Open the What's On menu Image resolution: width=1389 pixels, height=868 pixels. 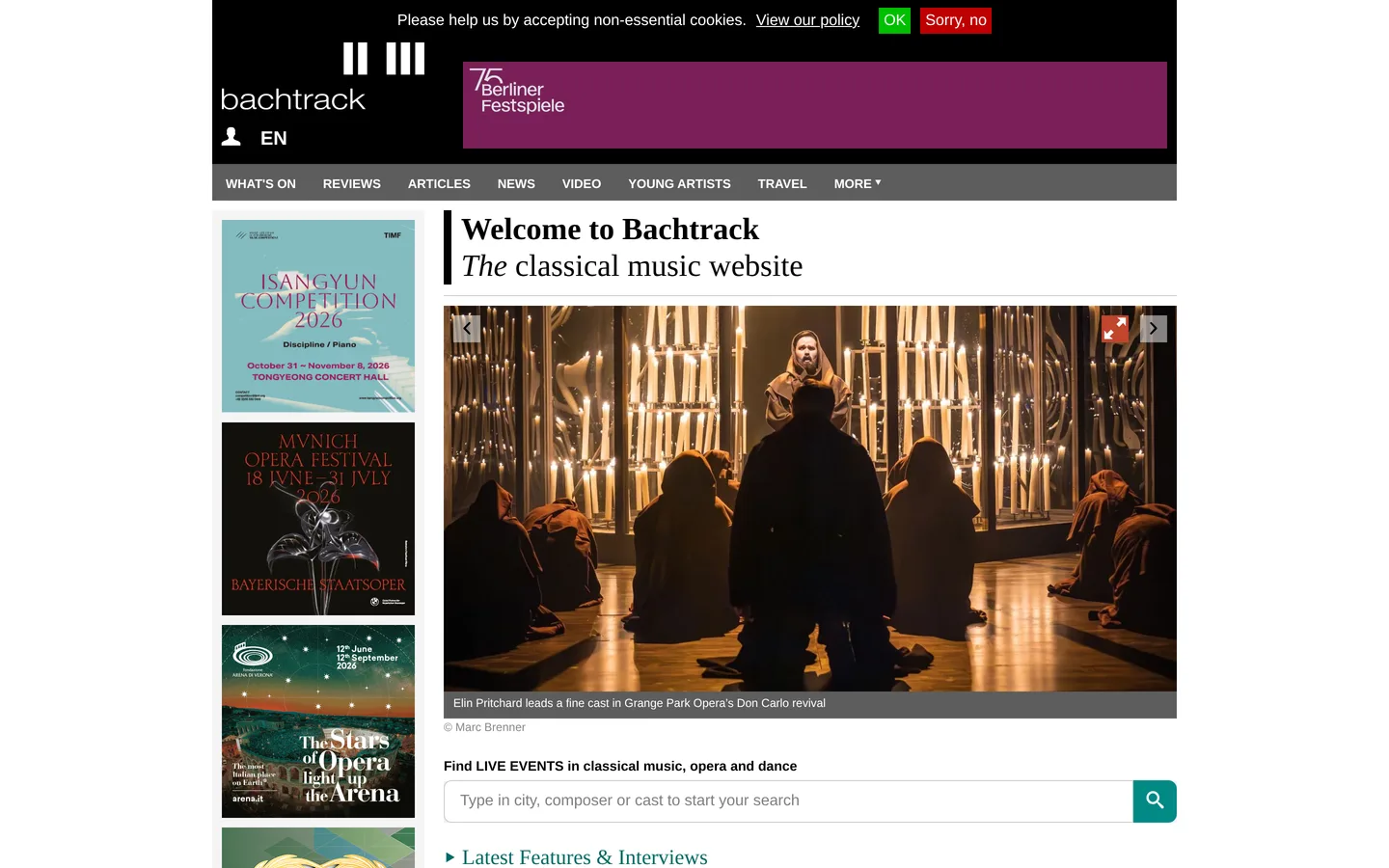(260, 183)
